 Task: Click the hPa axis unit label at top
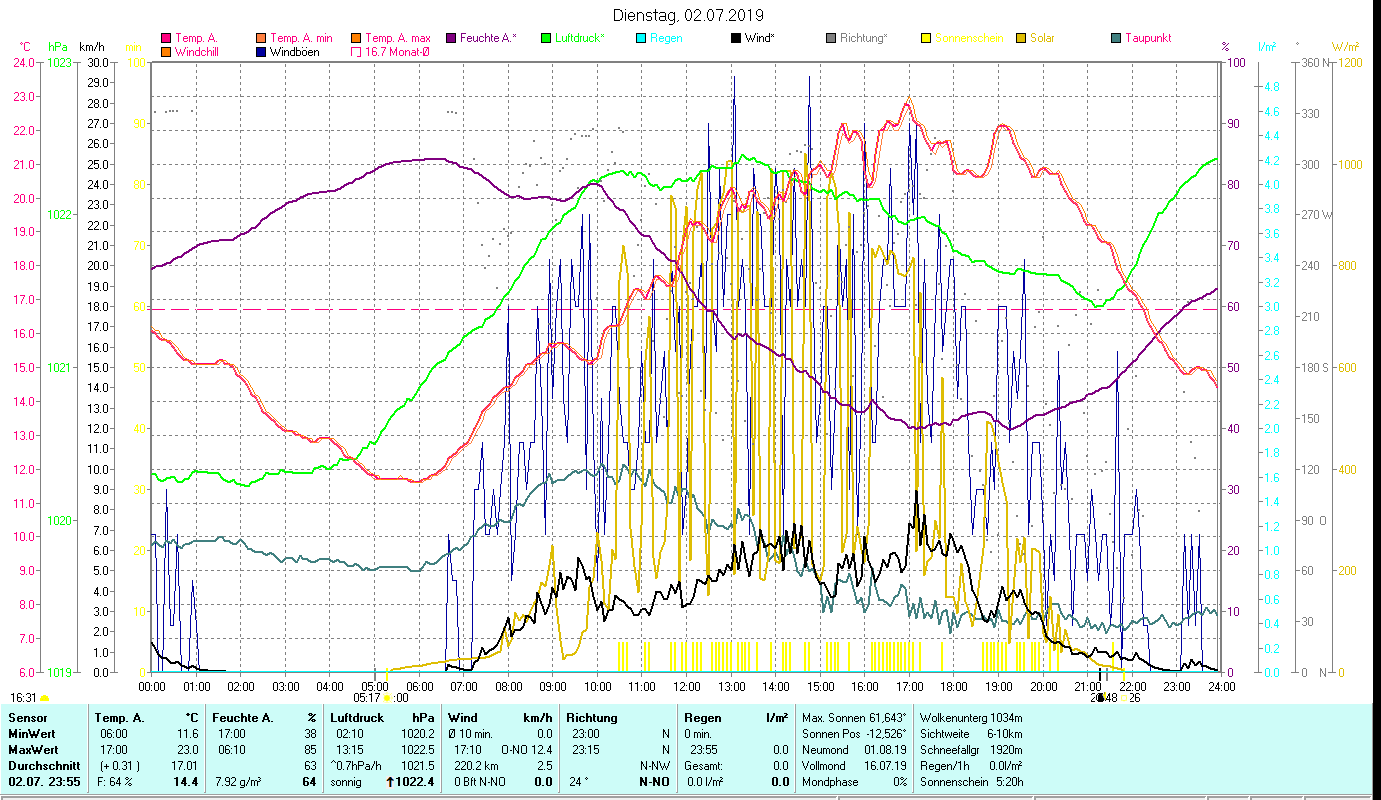[x=56, y=47]
